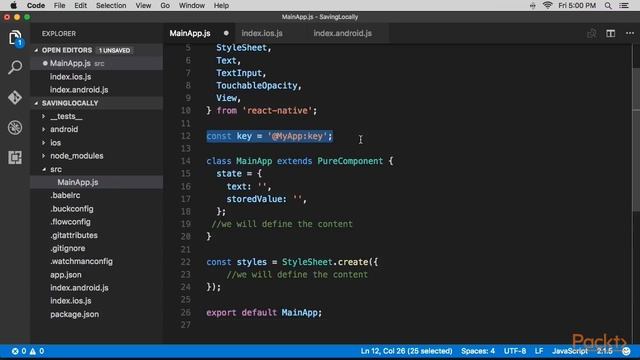Open the Selection menu

click(111, 5)
